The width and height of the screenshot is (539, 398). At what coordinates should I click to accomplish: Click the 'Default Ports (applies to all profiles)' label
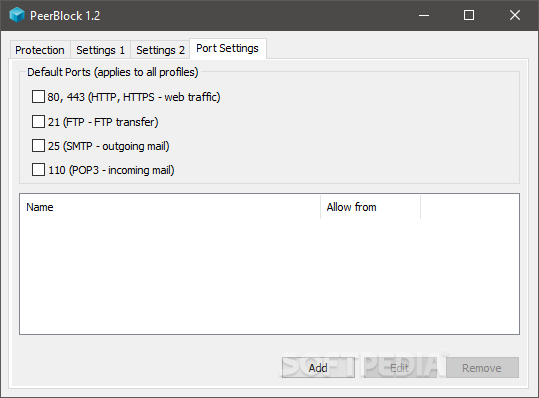[113, 72]
